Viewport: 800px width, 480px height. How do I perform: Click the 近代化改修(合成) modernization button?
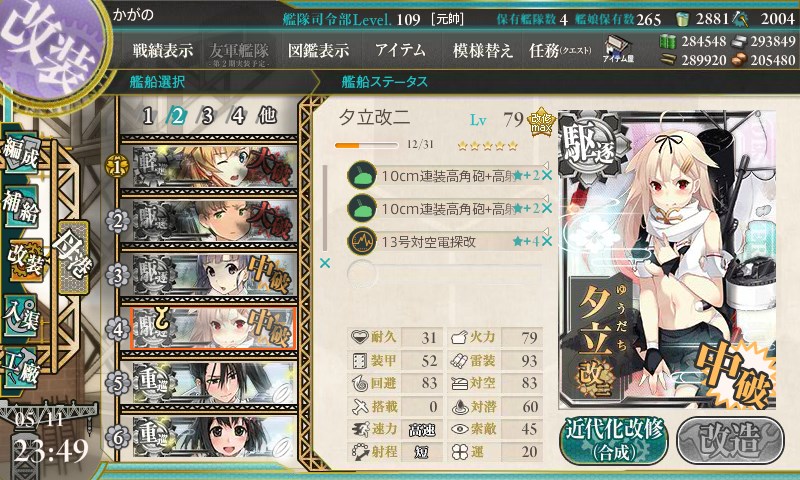(x=614, y=441)
